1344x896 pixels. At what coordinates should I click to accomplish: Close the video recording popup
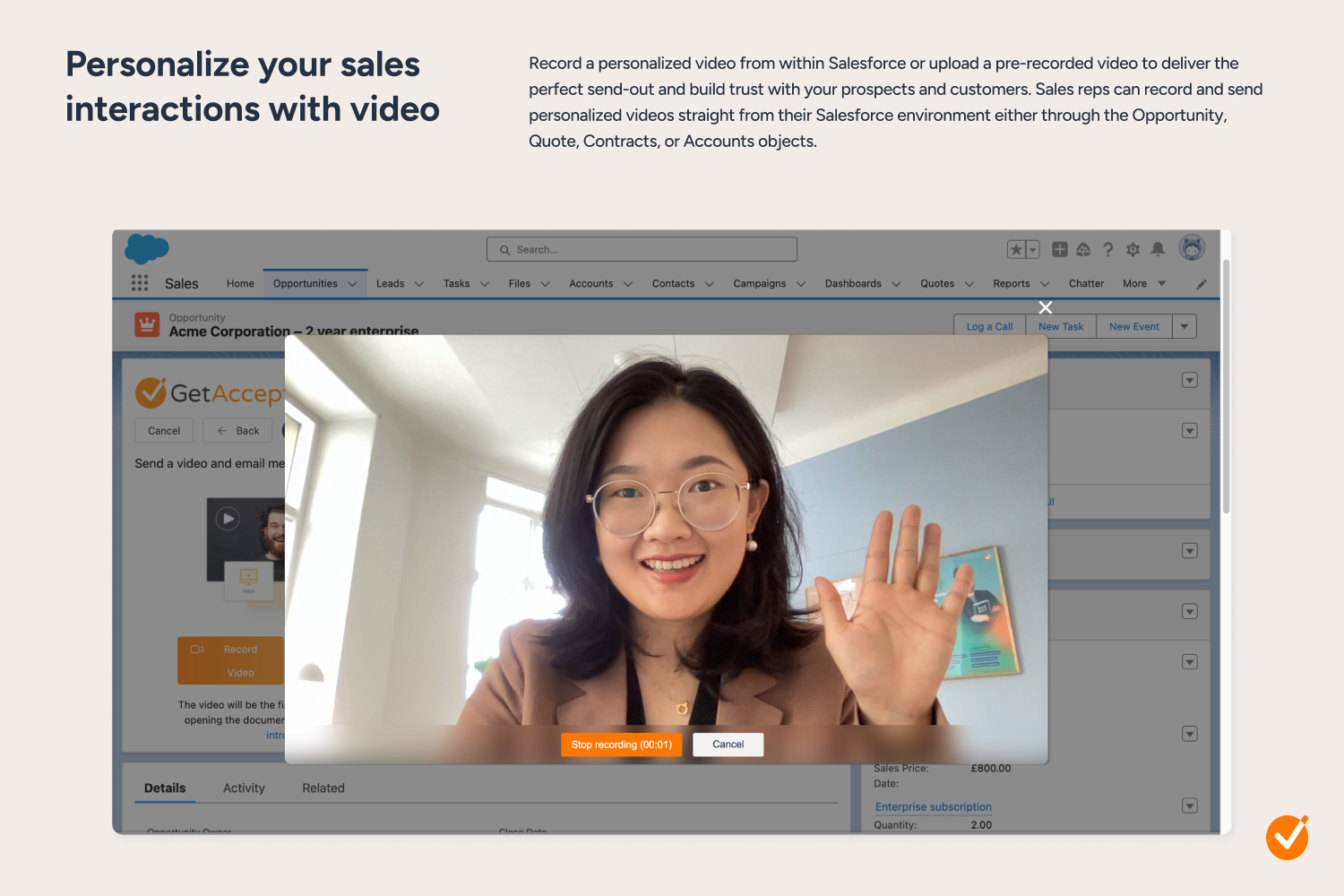1045,307
